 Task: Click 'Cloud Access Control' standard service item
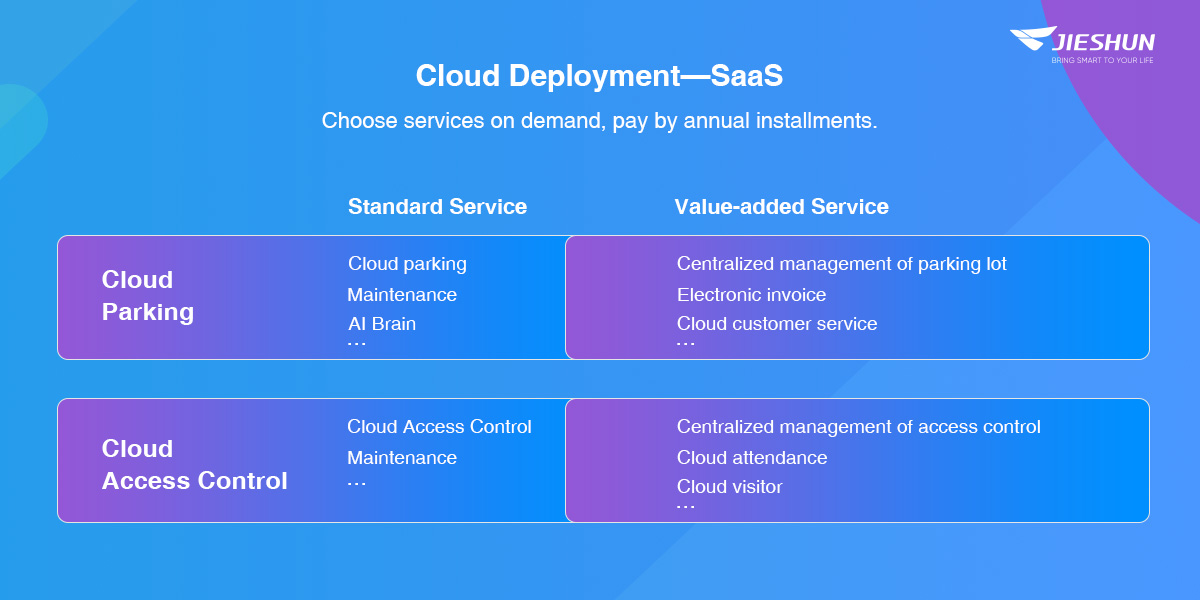[x=439, y=427]
